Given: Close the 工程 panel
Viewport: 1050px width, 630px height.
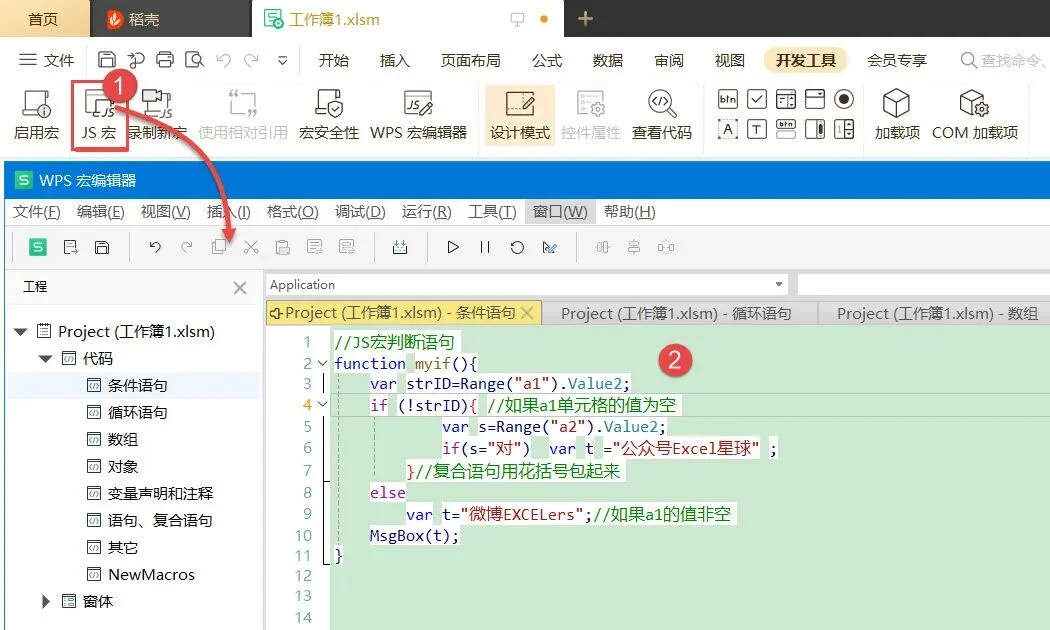Looking at the screenshot, I should [240, 288].
